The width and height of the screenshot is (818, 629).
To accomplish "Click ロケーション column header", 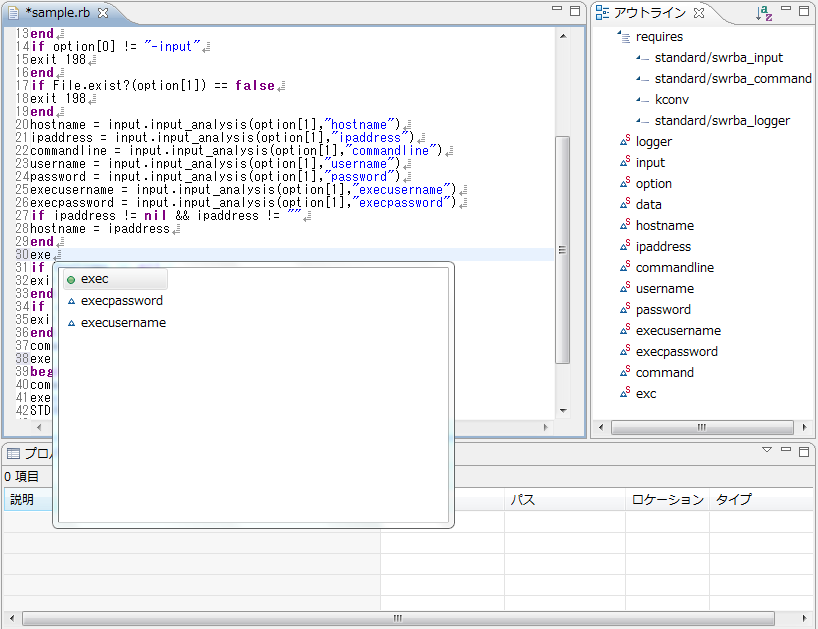I will pos(667,499).
